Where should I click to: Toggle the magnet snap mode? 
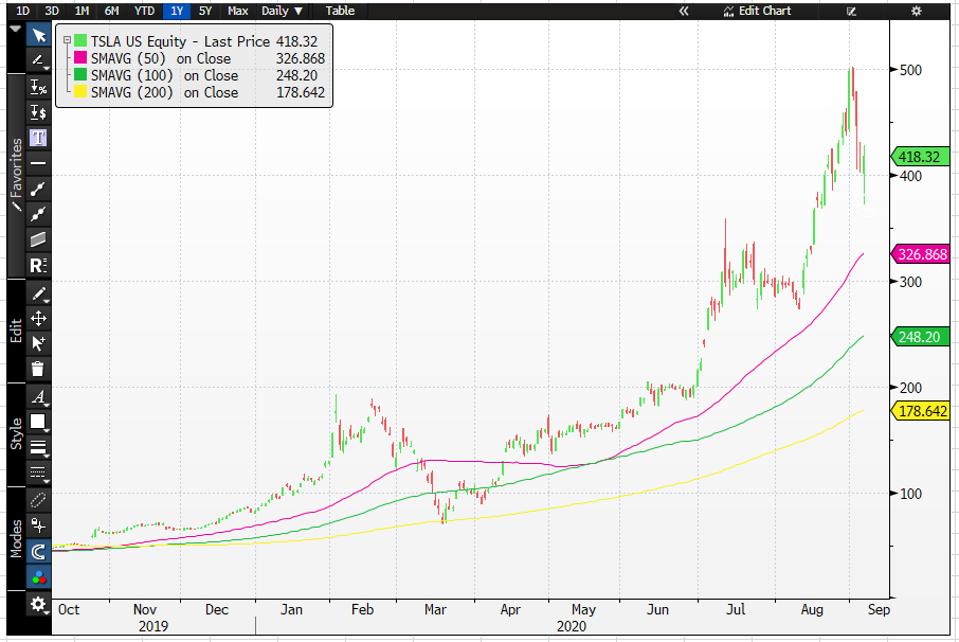(x=38, y=550)
